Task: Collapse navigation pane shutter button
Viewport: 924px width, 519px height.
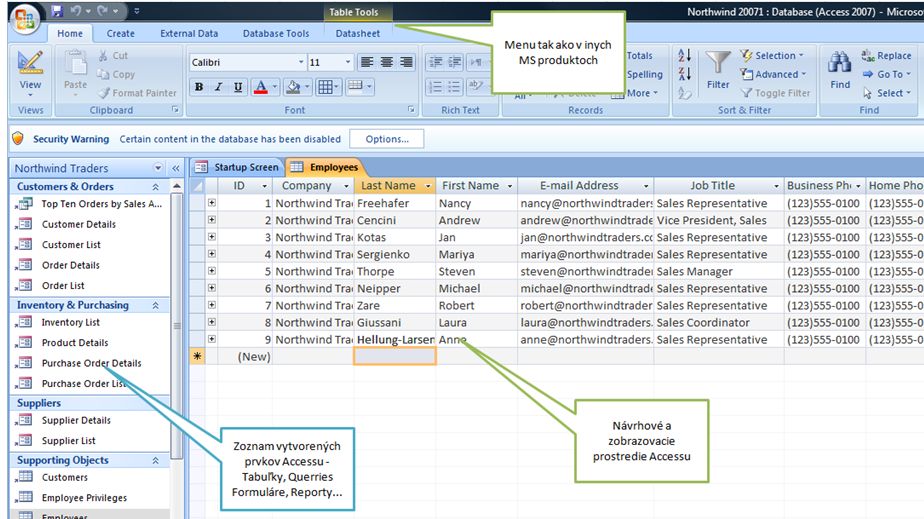Action: click(176, 168)
